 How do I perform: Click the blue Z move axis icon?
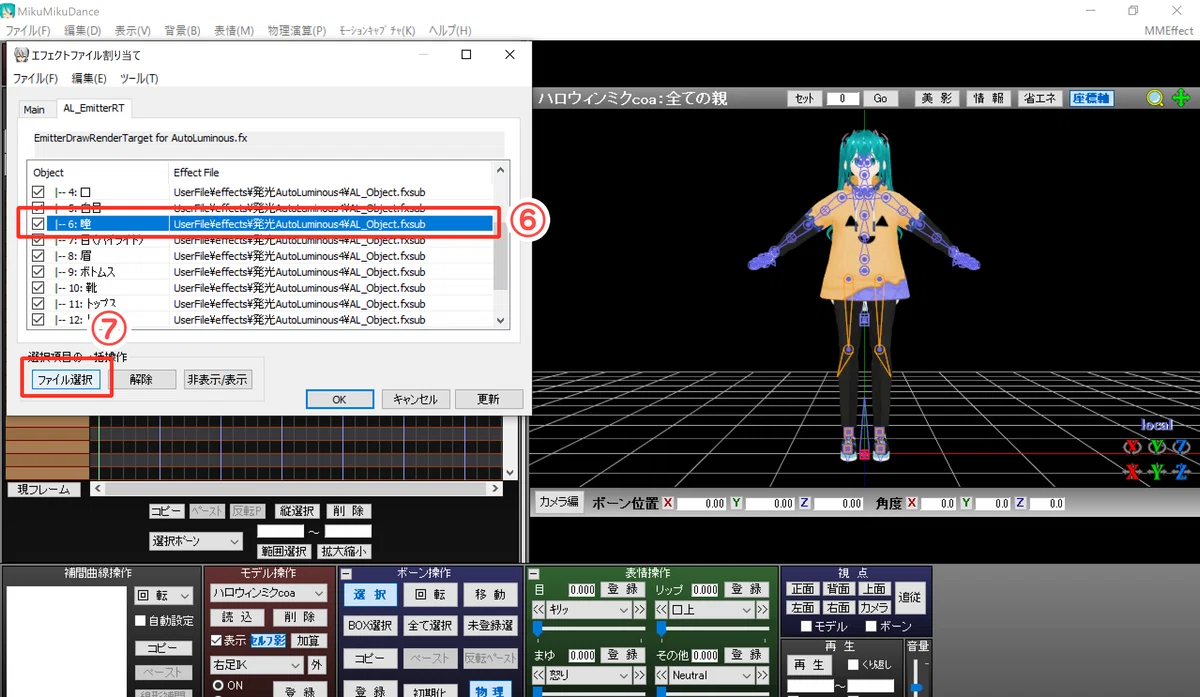point(1182,470)
